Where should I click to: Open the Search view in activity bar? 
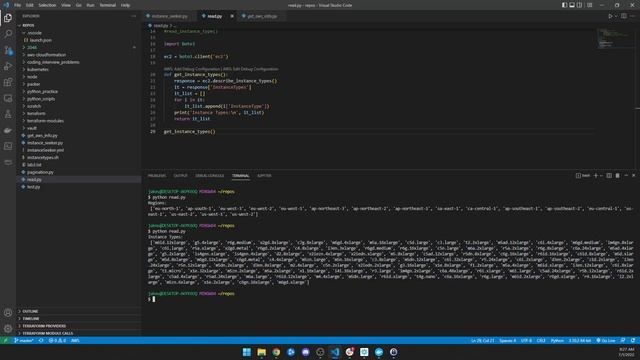tap(8, 34)
